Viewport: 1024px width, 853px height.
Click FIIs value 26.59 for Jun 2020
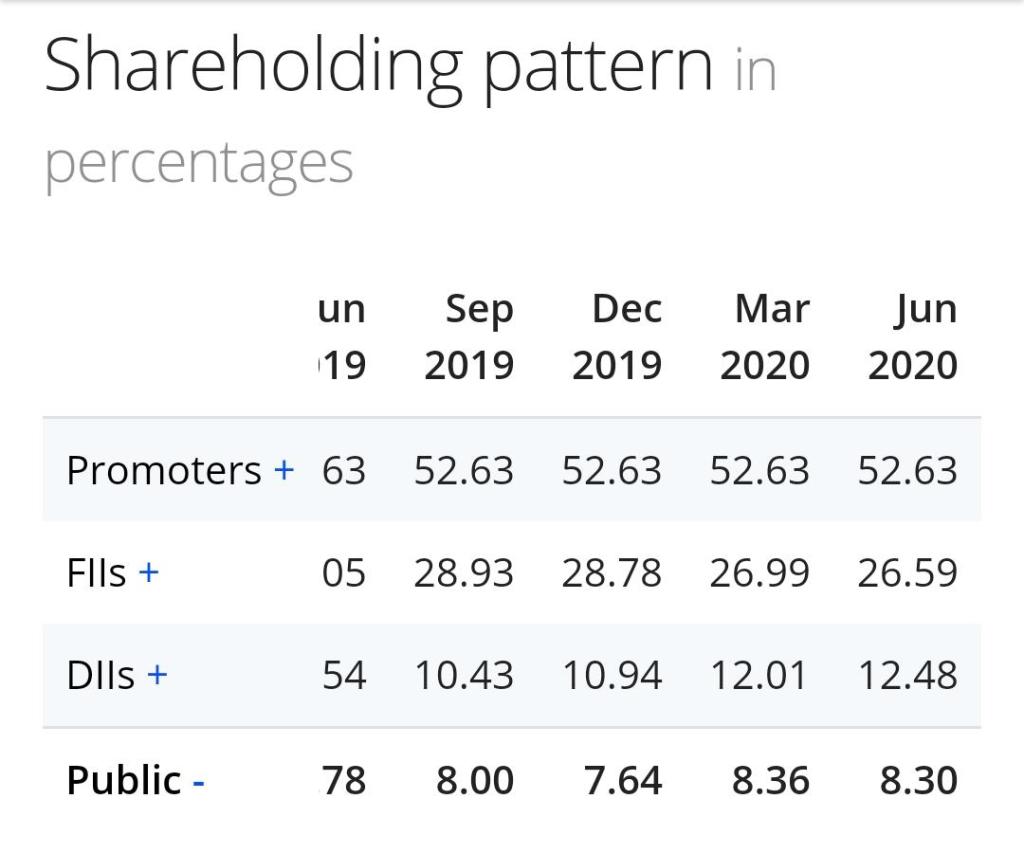(907, 573)
